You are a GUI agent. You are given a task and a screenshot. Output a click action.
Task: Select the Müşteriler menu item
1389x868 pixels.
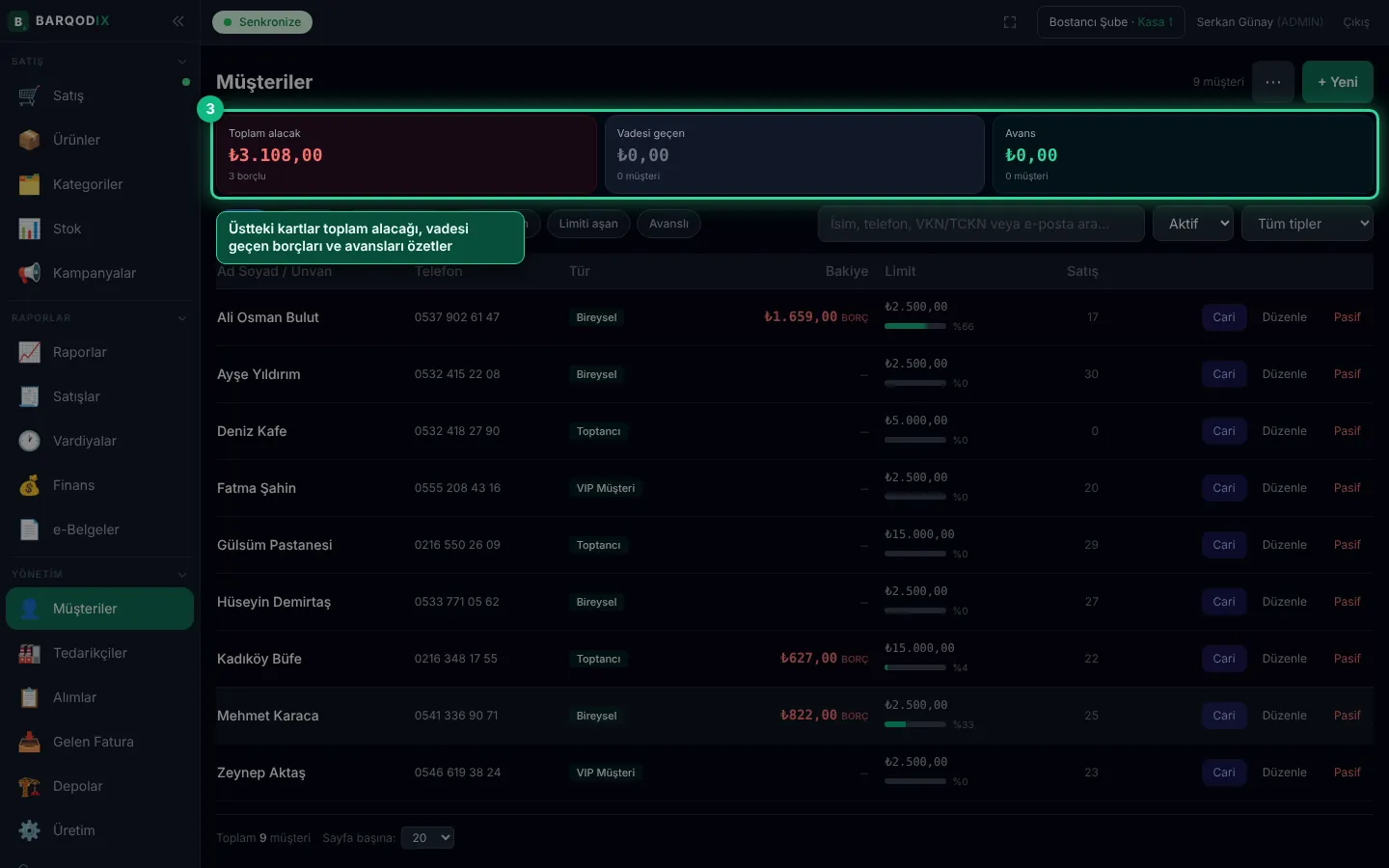[x=99, y=609]
